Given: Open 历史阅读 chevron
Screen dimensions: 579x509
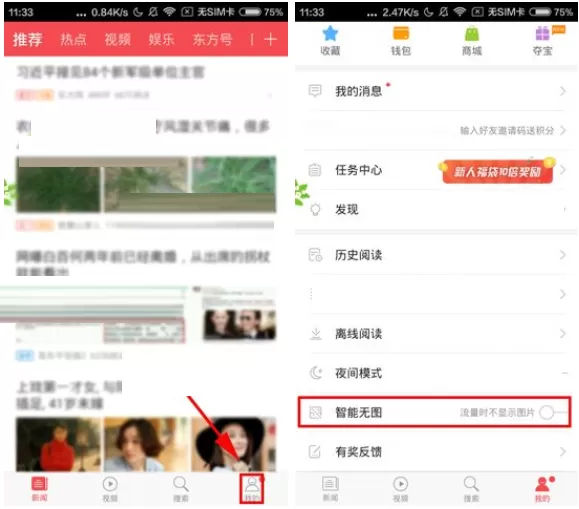Looking at the screenshot, I should [563, 254].
